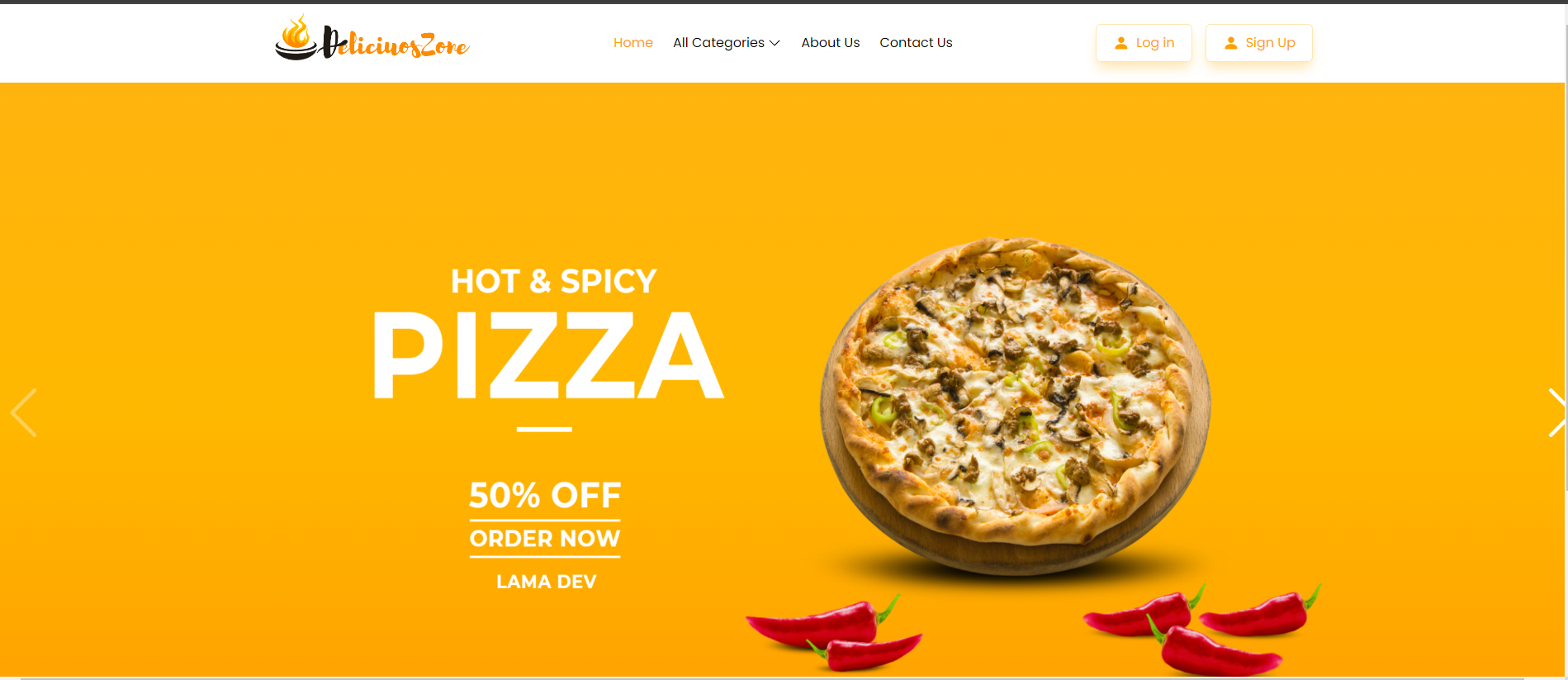Expand the All Categories chevron
Screen dimensions: 1568x680
[775, 43]
